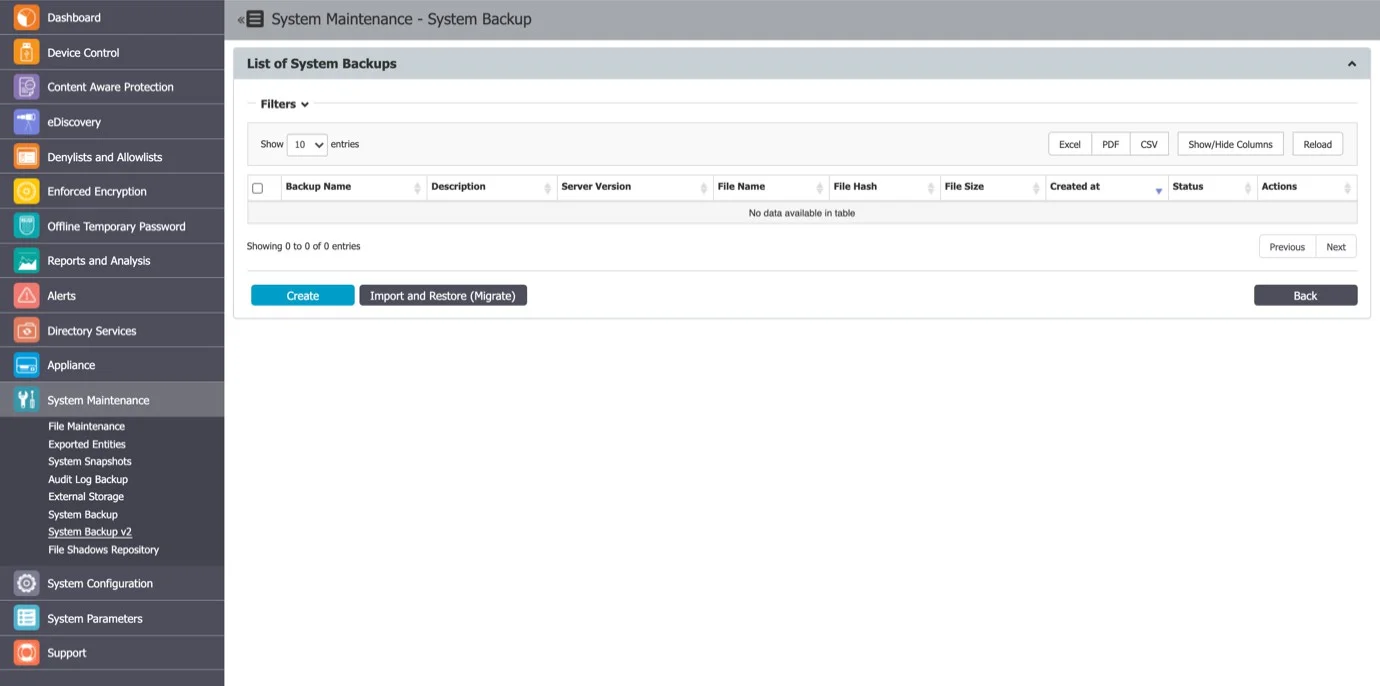This screenshot has width=1380, height=686.
Task: Click the Offline Temporary Password shield icon
Action: (27, 226)
